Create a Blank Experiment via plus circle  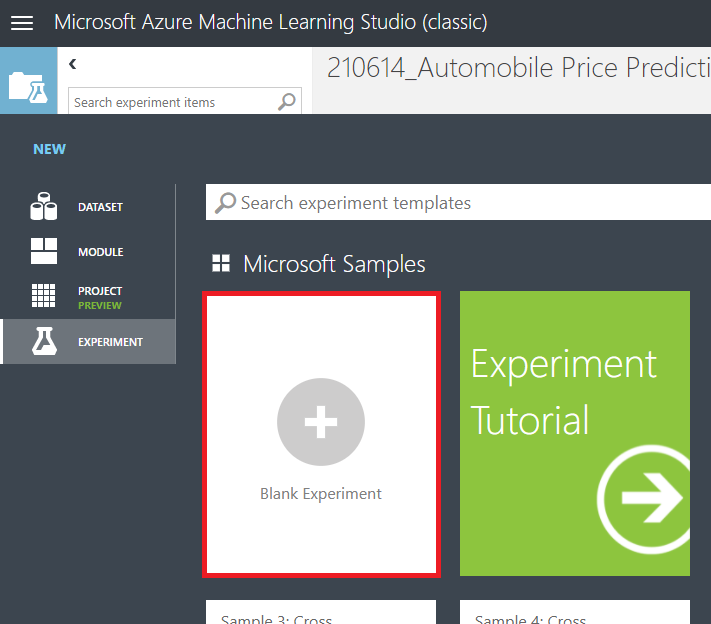[x=321, y=422]
